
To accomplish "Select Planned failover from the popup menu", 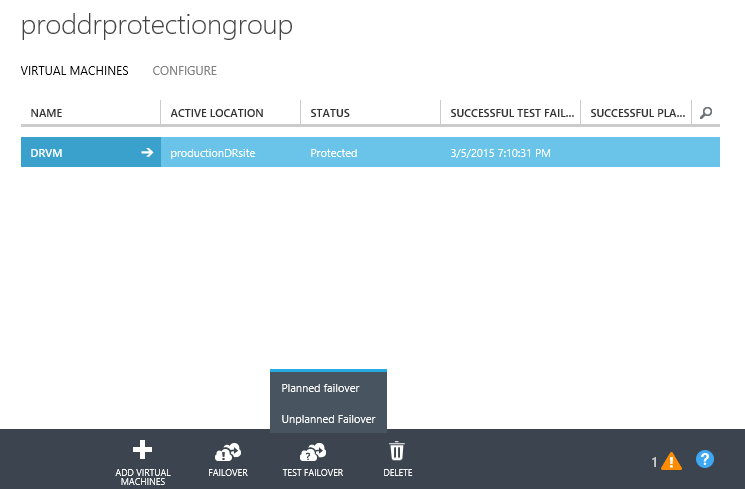I will 320,388.
